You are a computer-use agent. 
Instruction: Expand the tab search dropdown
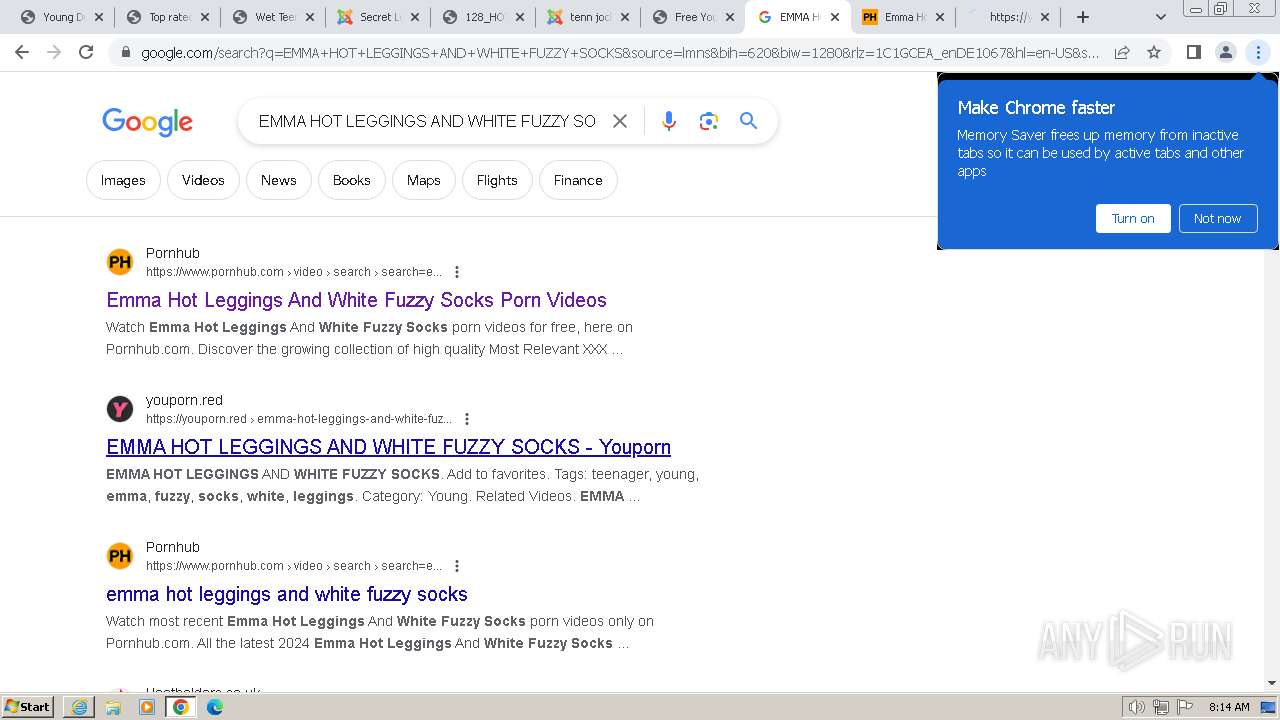1160,17
